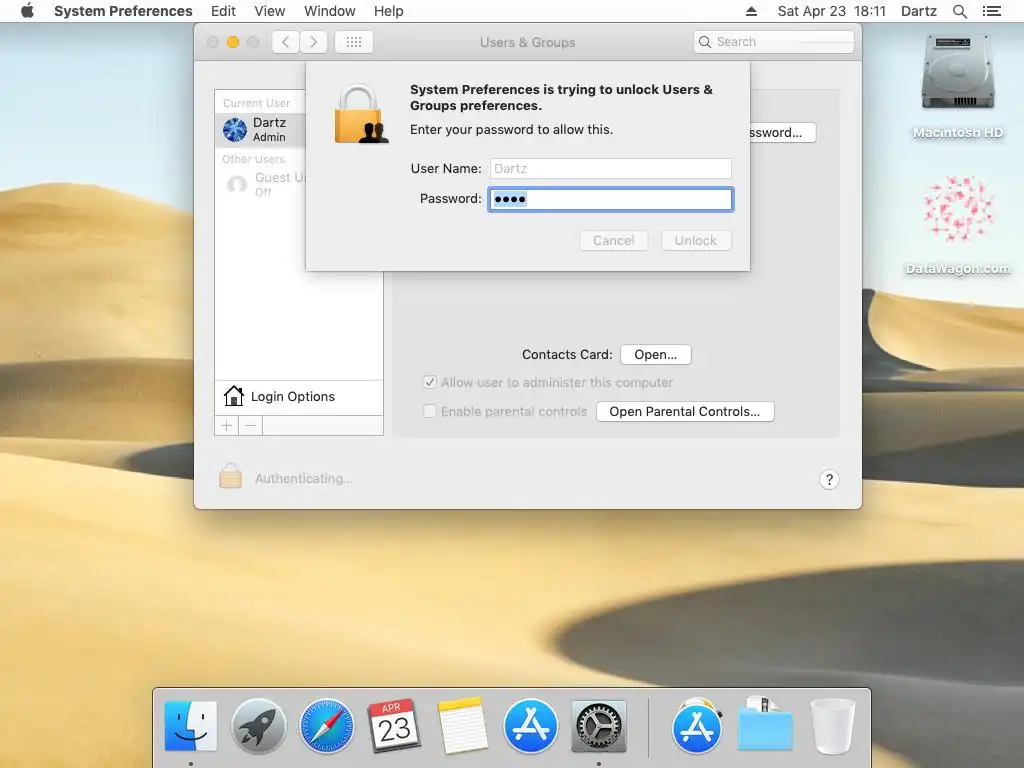Open the Downloads folder in Dock
Viewport: 1024px width, 768px height.
click(765, 724)
